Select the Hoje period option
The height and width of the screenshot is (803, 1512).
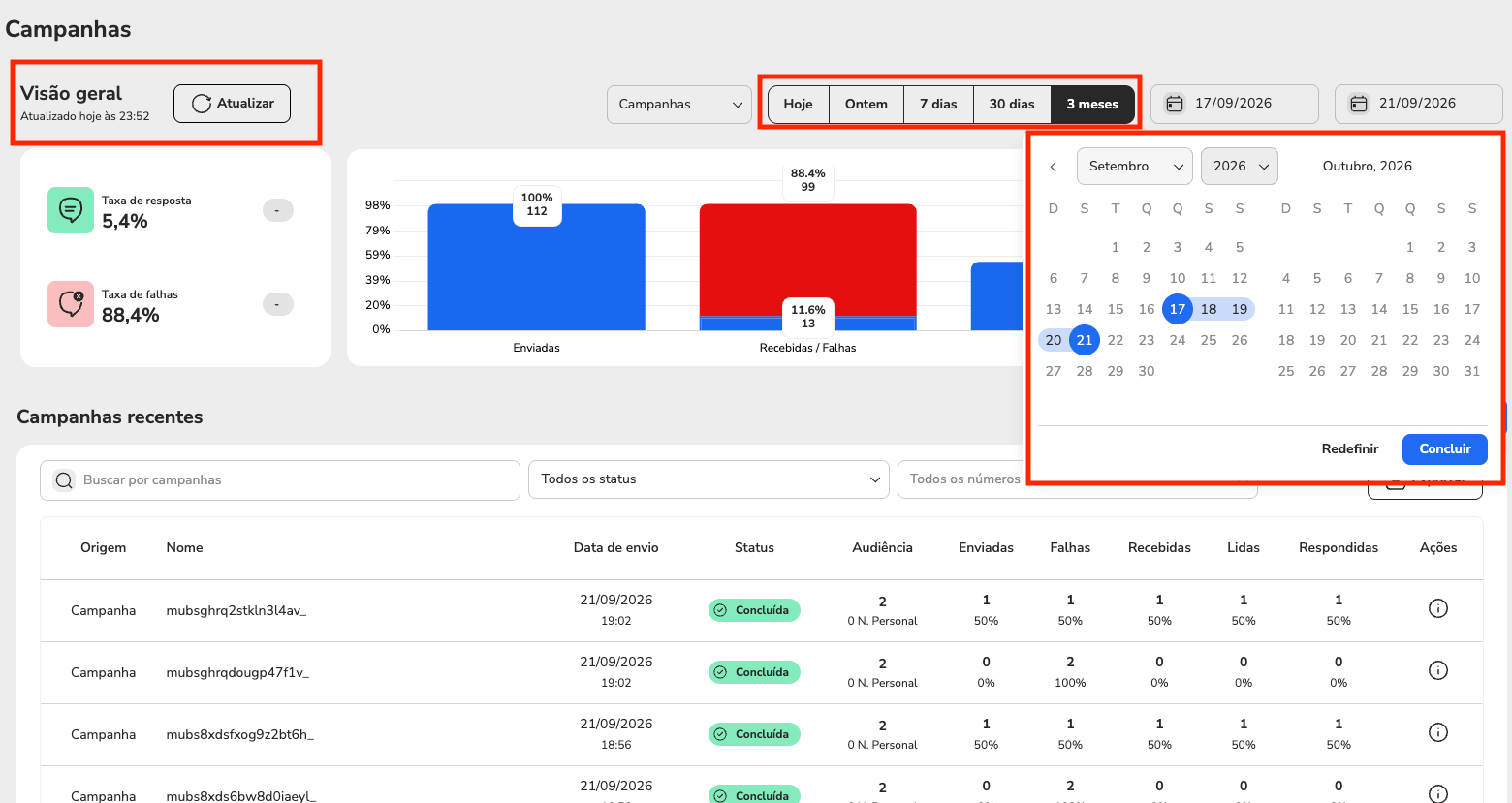[x=799, y=105]
